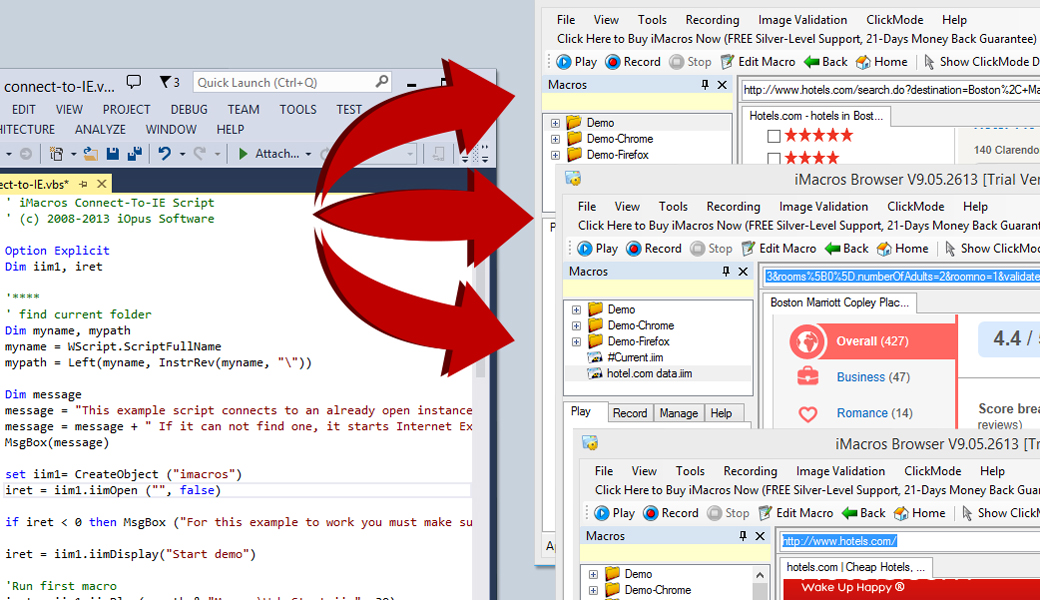Click Edit Macro in the Boston search iMacros window

pos(757,62)
